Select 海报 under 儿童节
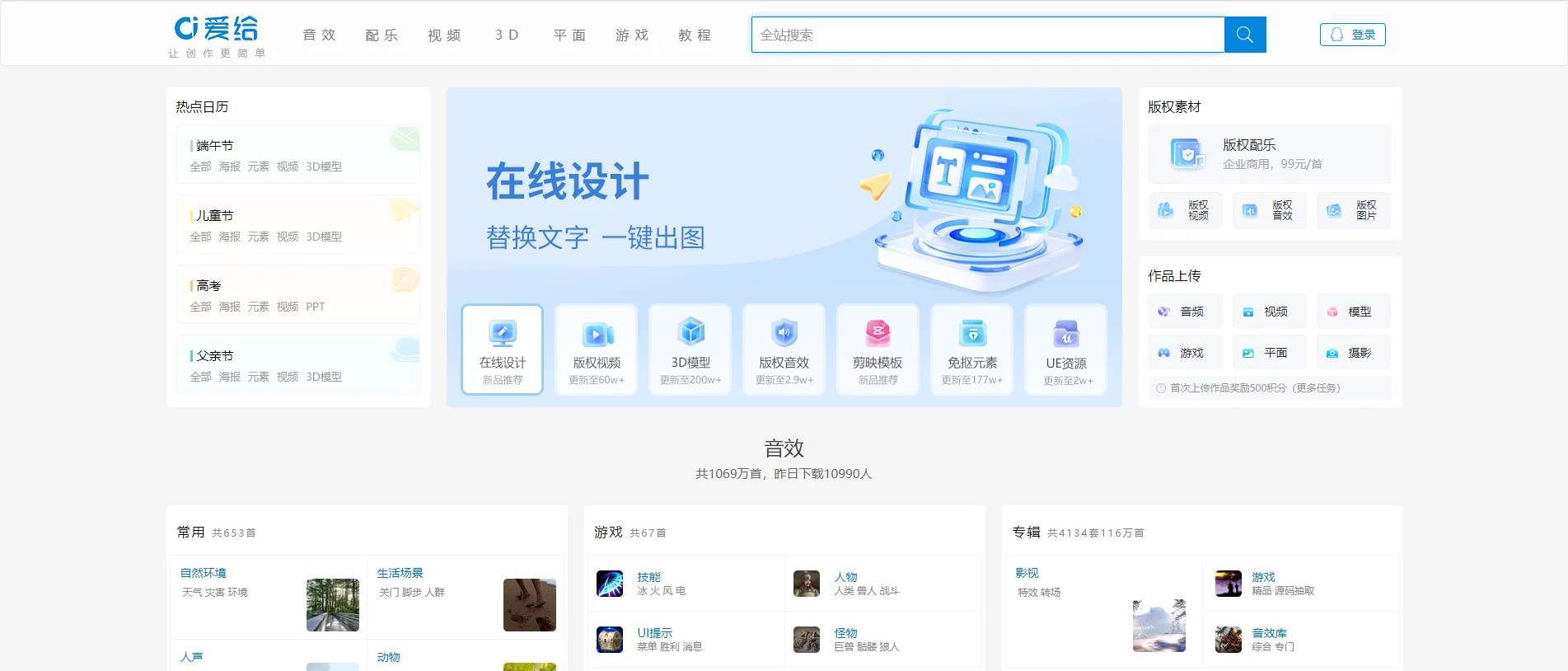 pos(230,237)
